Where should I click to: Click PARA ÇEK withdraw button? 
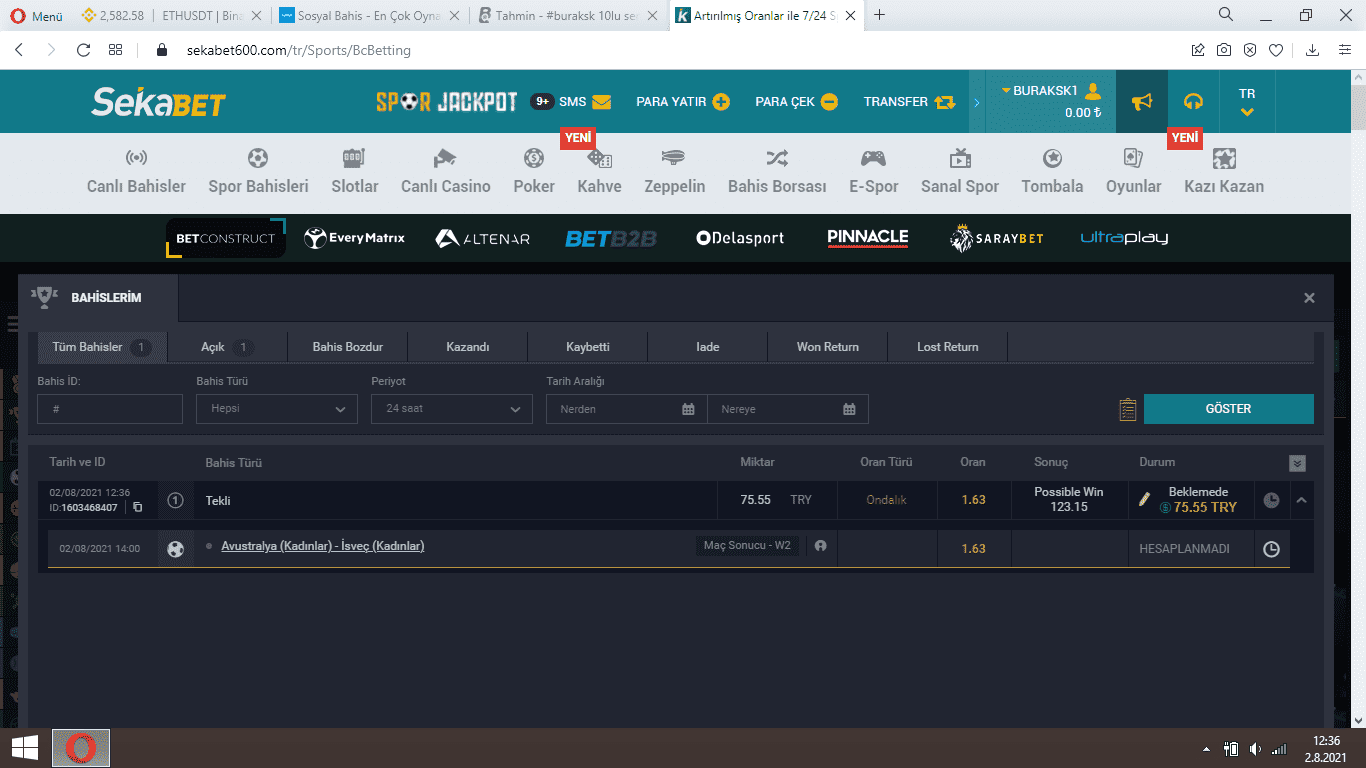[797, 101]
